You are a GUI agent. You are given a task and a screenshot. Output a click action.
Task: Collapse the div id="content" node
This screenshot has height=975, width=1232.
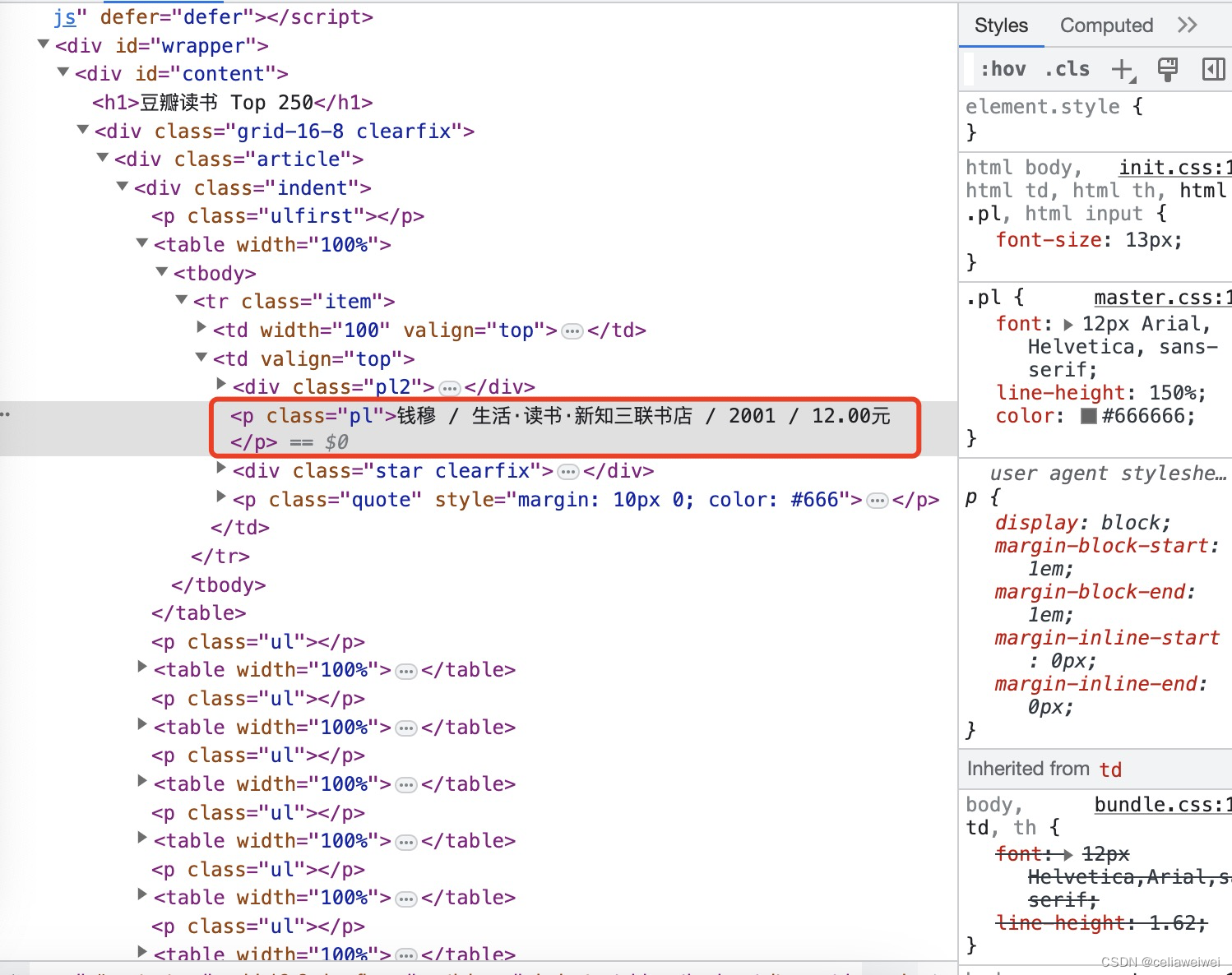coord(63,72)
